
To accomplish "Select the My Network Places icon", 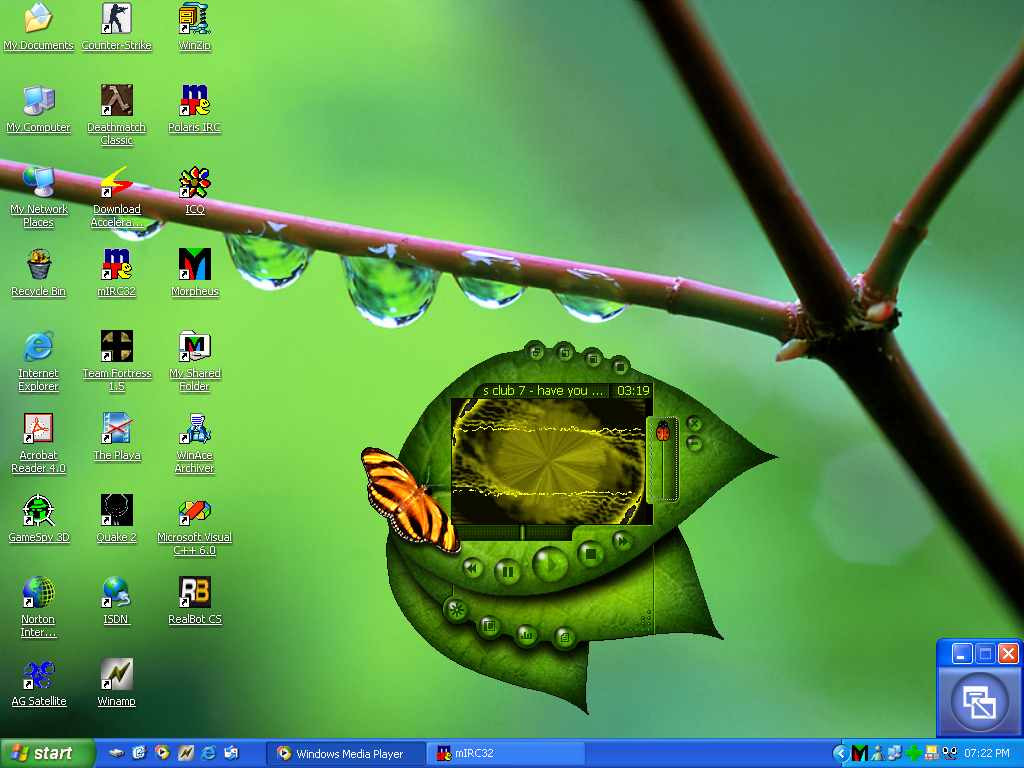I will tap(39, 198).
